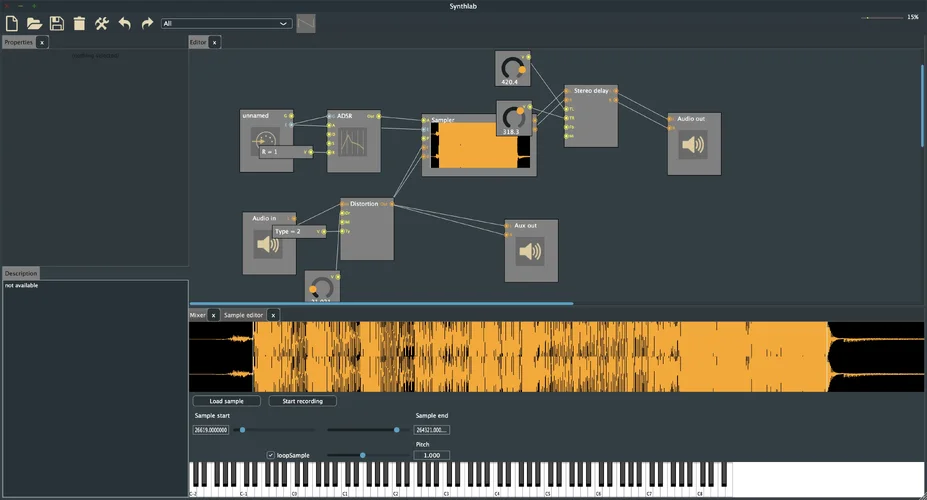This screenshot has height=500, width=927.
Task: Open settings with the wrench and screwdriver icon
Action: point(102,24)
